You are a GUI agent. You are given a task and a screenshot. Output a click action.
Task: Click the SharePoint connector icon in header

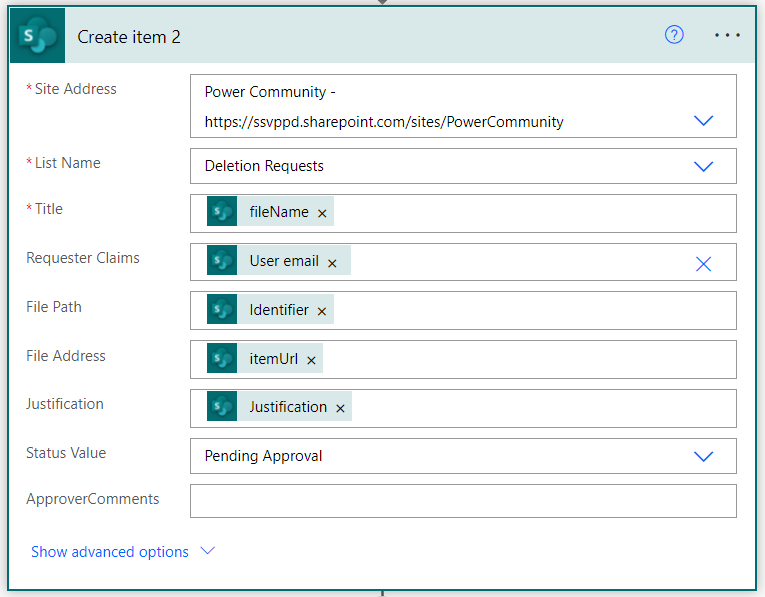point(38,36)
